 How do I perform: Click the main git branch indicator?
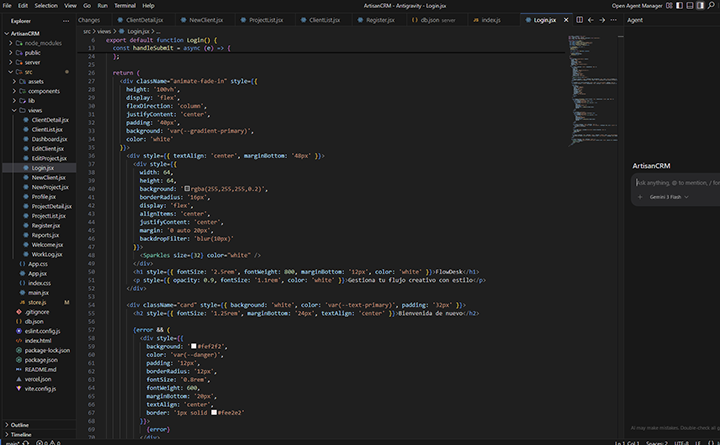(12, 443)
